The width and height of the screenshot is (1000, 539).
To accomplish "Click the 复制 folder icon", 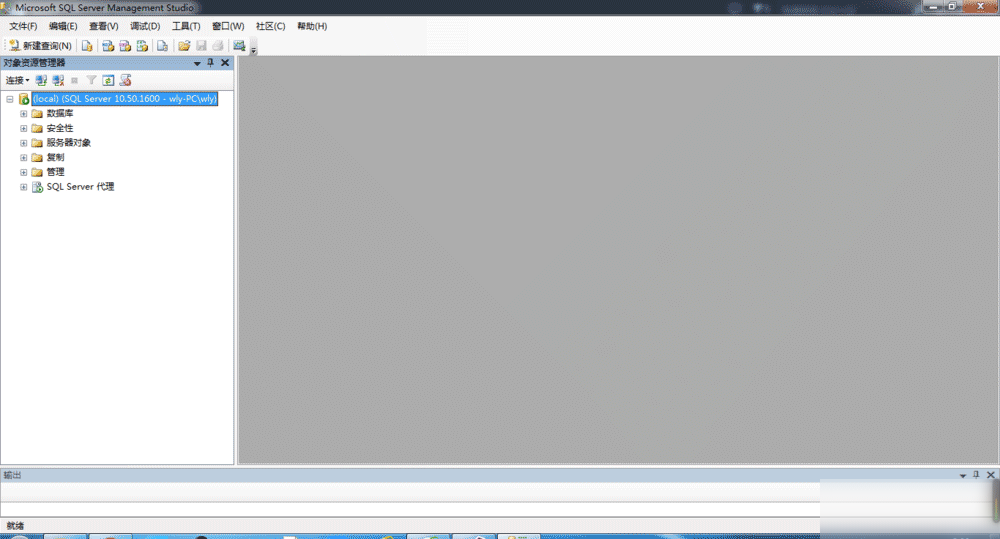I will pyautogui.click(x=37, y=158).
